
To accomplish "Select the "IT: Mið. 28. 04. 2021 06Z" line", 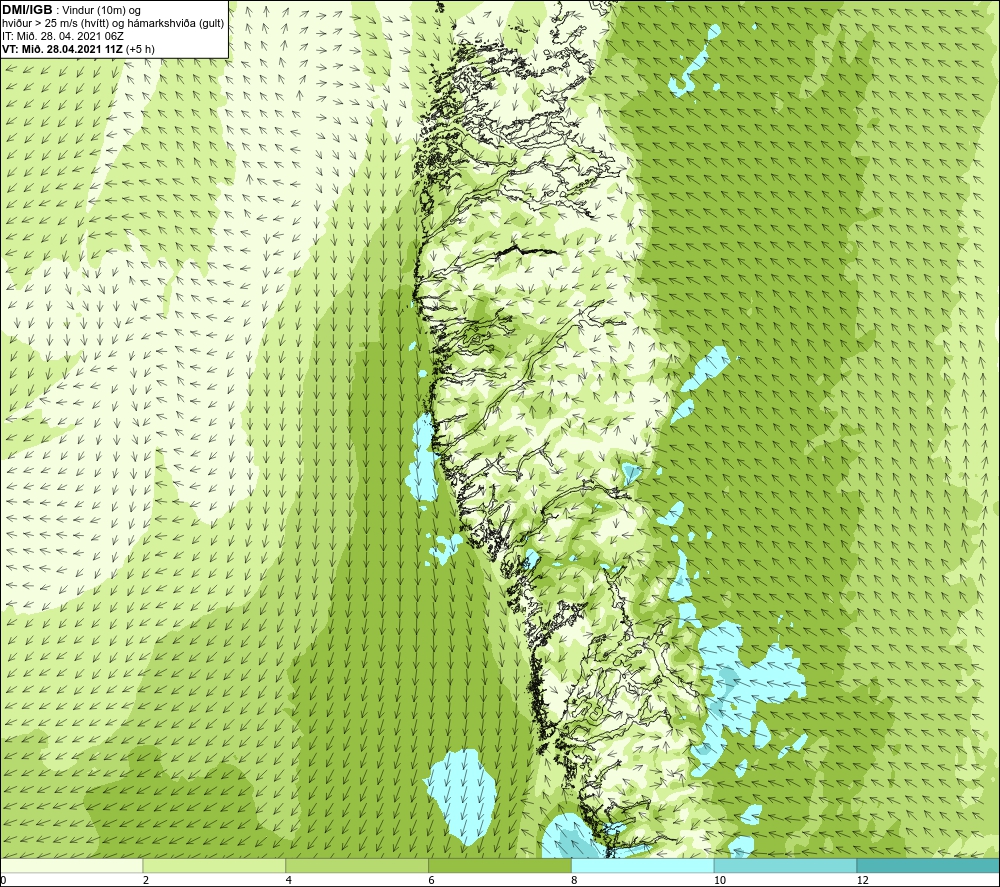I will pos(63,36).
